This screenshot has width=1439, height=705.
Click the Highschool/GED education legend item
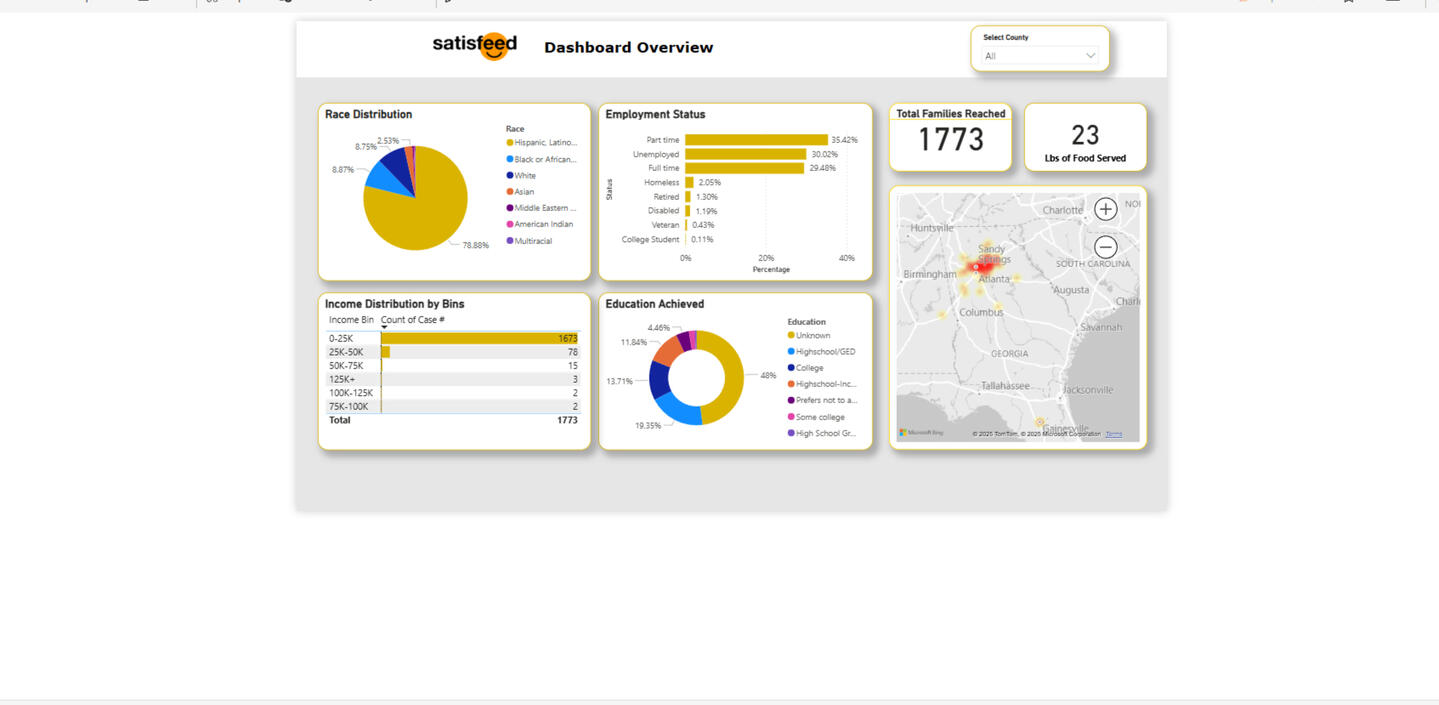click(x=824, y=352)
